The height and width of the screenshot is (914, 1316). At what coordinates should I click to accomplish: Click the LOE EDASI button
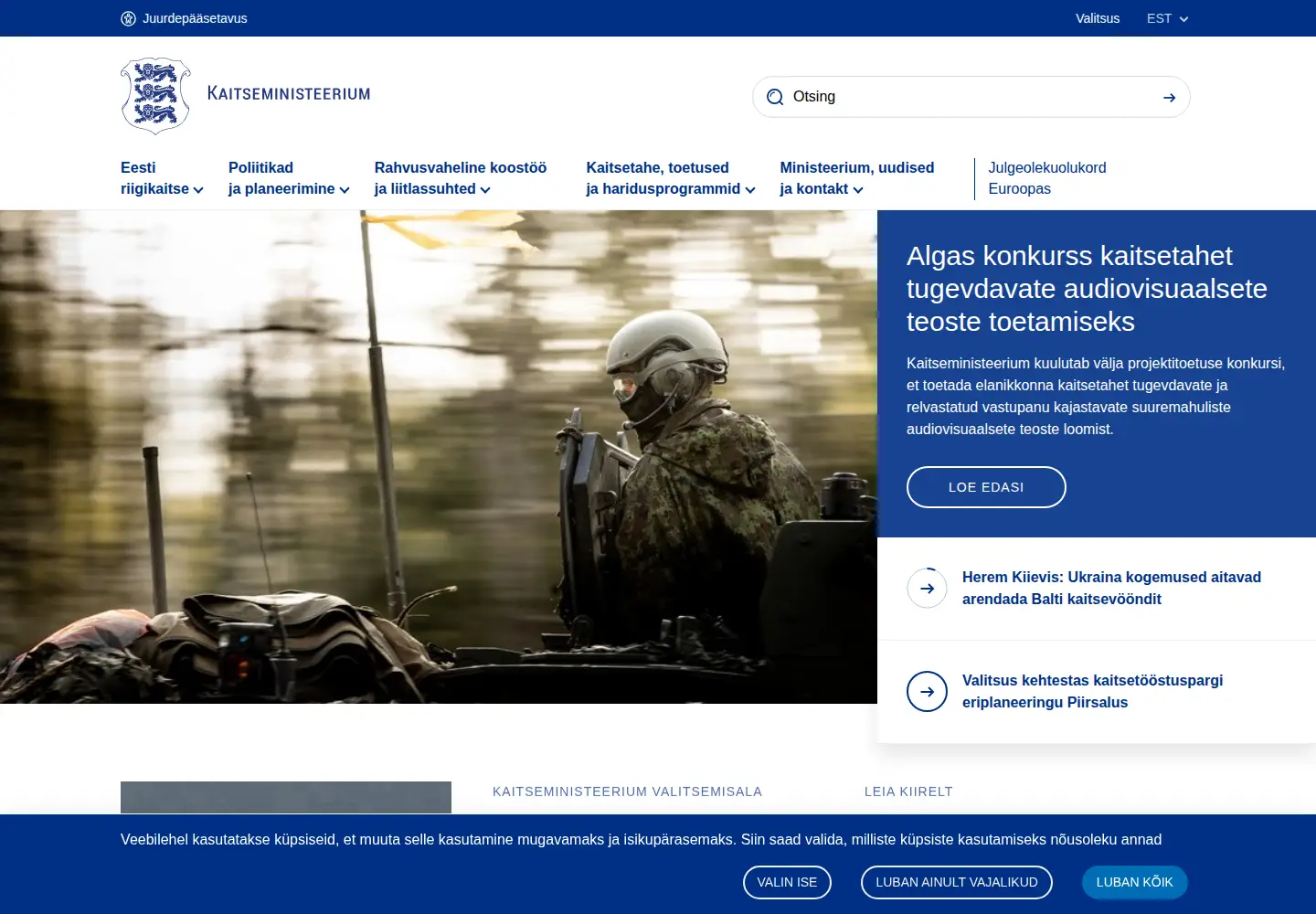(986, 487)
